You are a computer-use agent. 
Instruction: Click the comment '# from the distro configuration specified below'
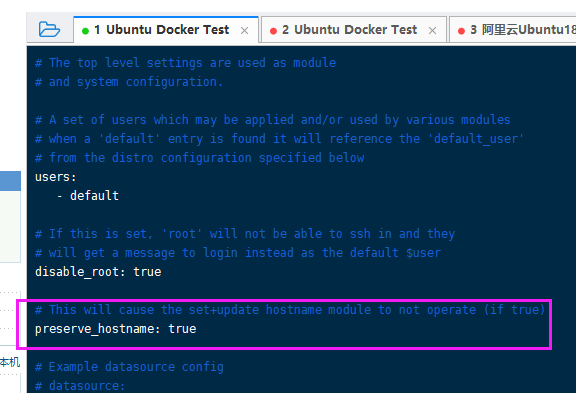[199, 158]
